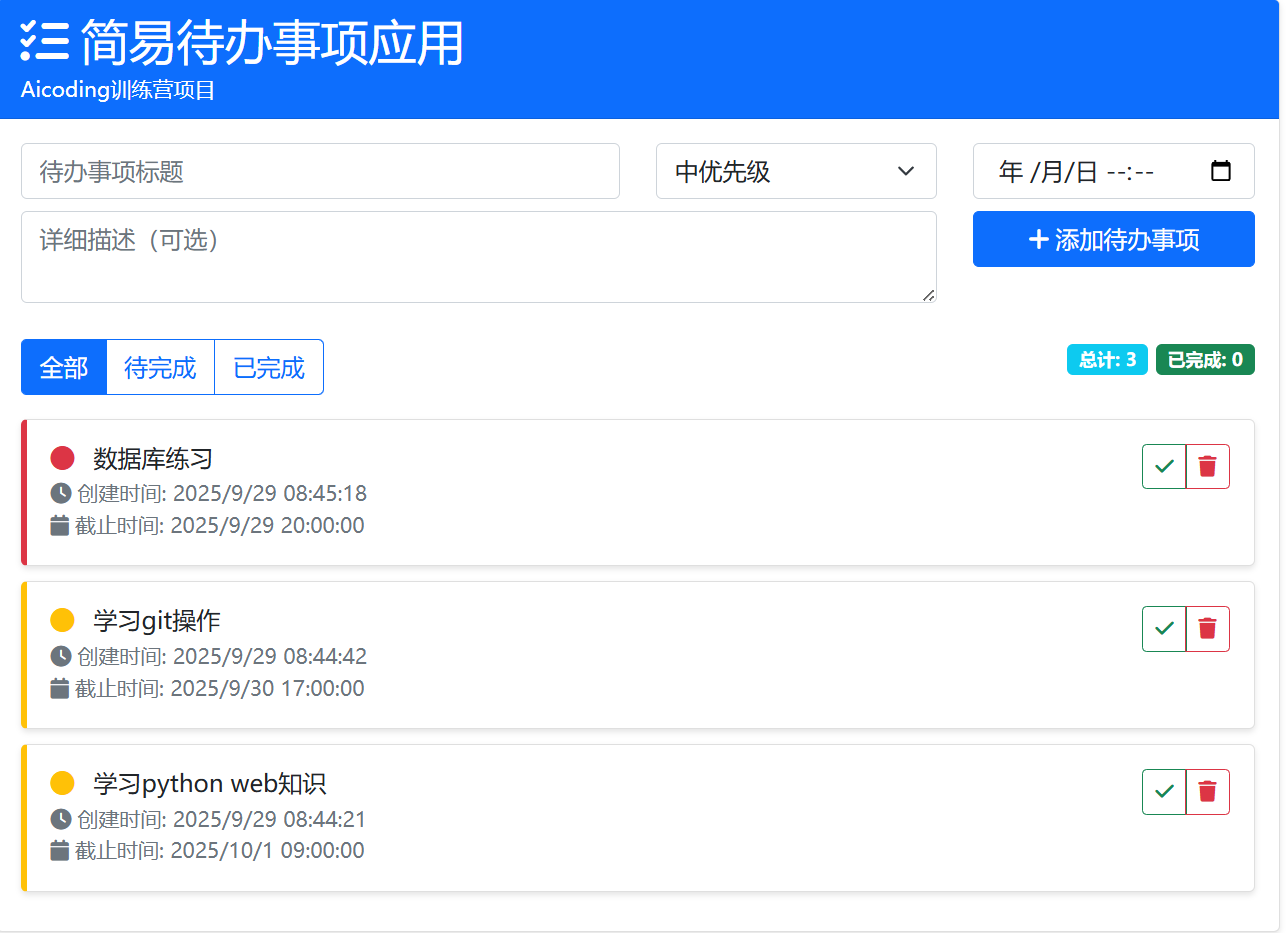The height and width of the screenshot is (933, 1288).
Task: Complete the 学习python web知识 task
Action: (1164, 792)
